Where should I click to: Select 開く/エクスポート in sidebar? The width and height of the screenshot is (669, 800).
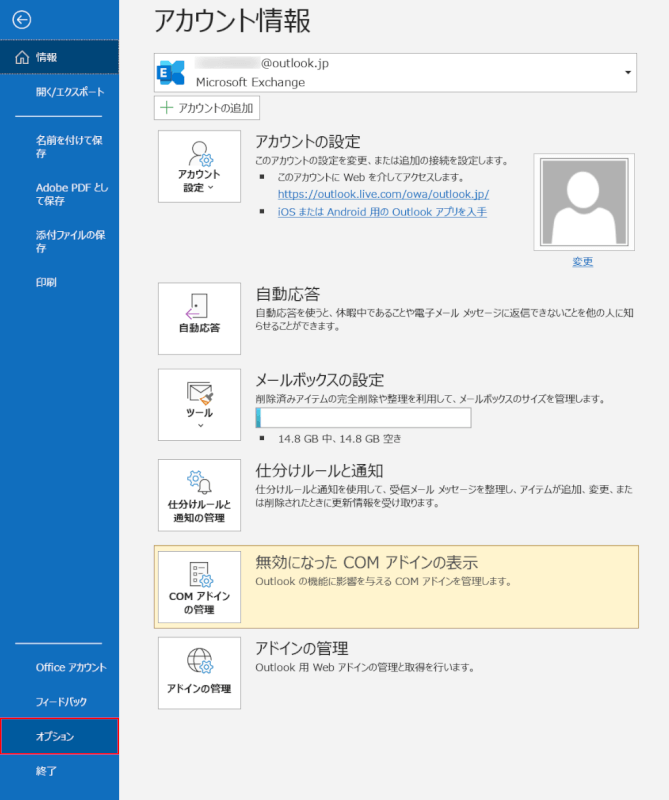69,92
